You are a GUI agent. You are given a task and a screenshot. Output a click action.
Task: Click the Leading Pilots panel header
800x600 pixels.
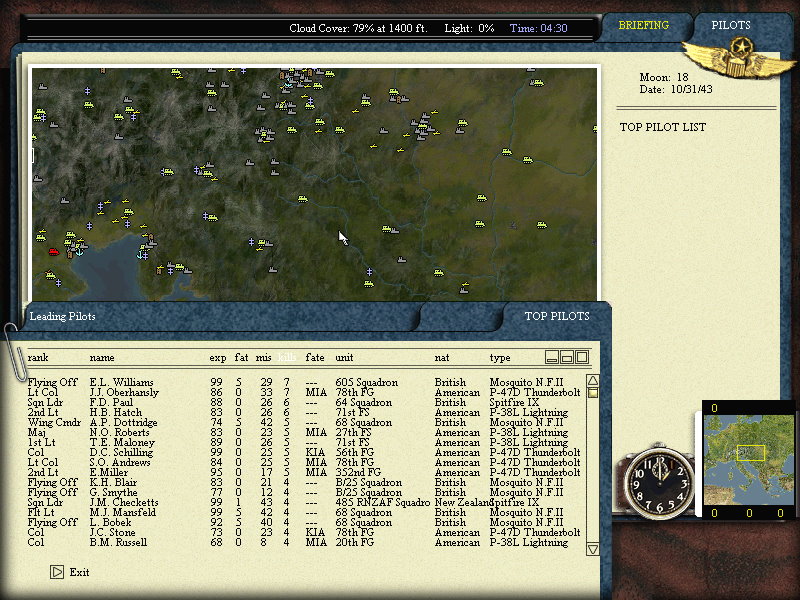point(62,316)
